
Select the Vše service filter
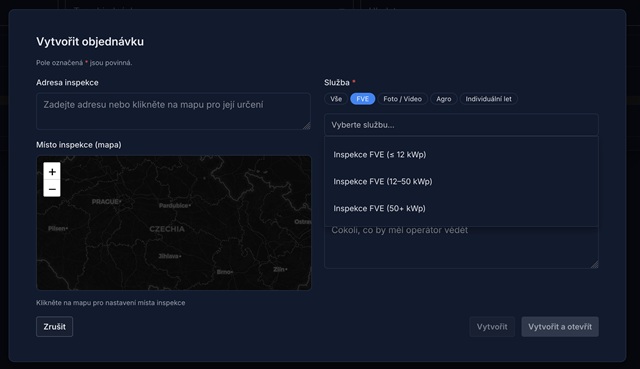[336, 99]
